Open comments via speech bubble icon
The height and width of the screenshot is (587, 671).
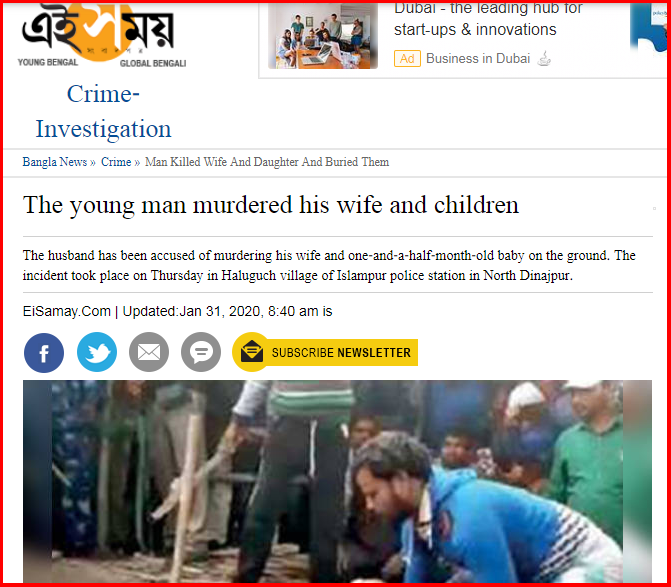click(201, 352)
